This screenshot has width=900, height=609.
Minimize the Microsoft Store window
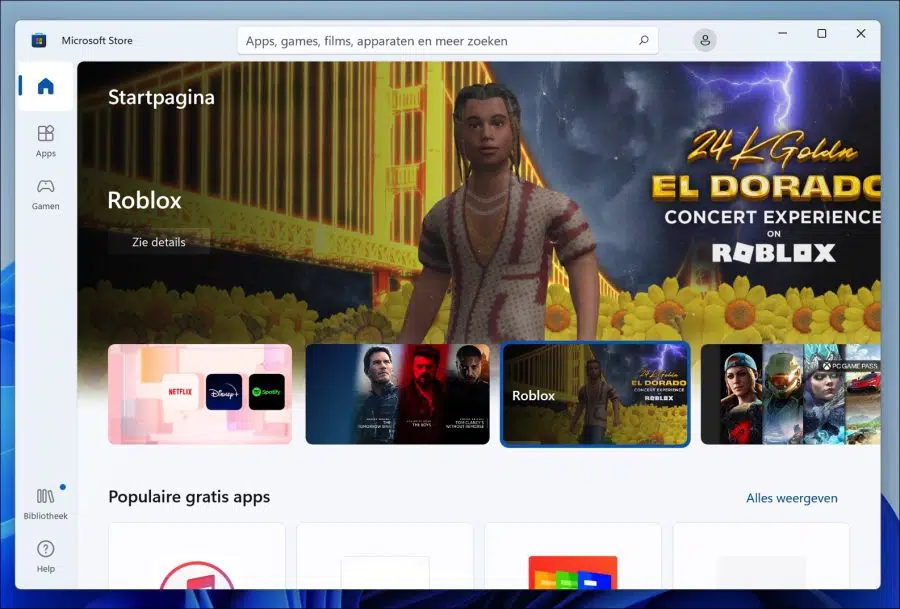pyautogui.click(x=782, y=33)
